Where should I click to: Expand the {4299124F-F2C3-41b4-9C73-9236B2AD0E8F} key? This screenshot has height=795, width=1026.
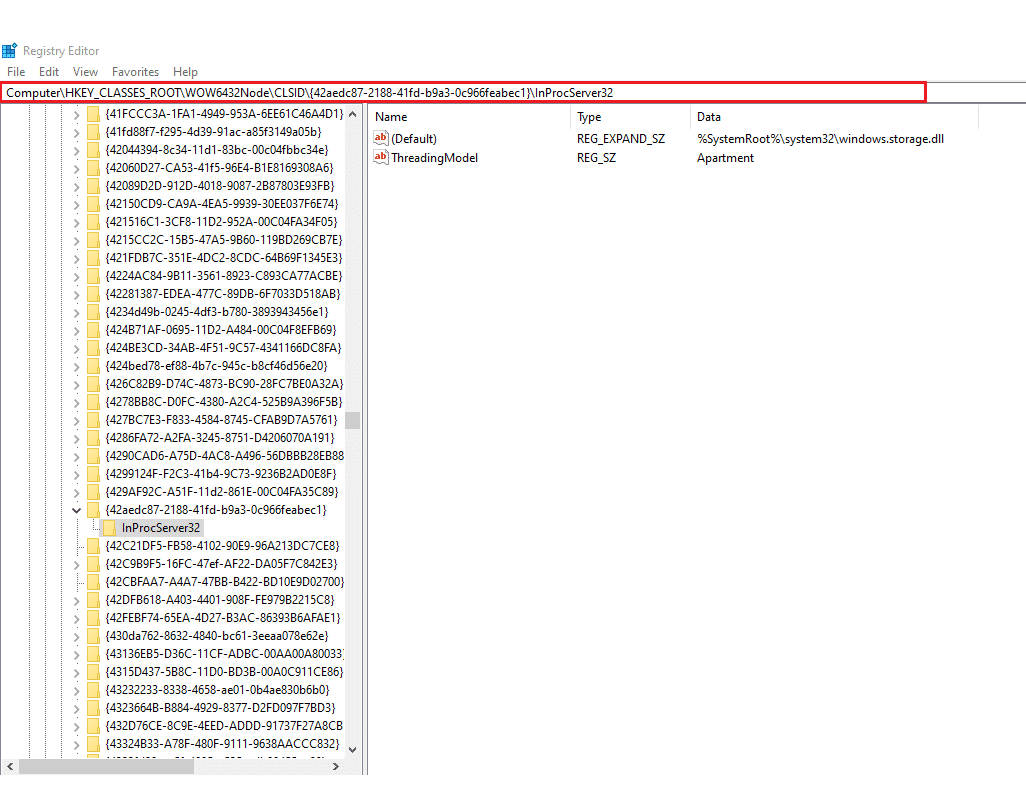point(77,474)
